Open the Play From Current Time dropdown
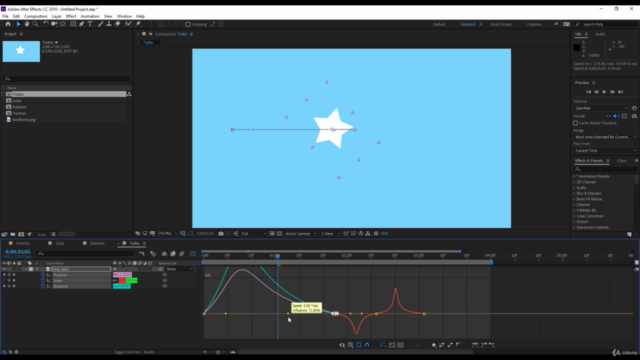 click(605, 151)
